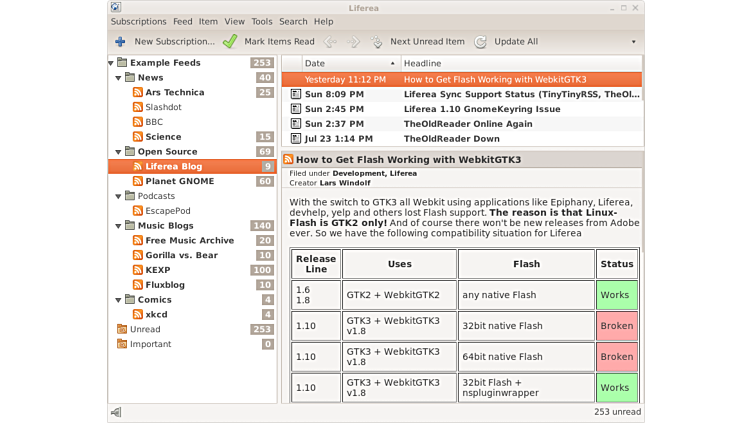The width and height of the screenshot is (752, 423).
Task: Collapse the Example Feeds tree node
Action: 111,63
